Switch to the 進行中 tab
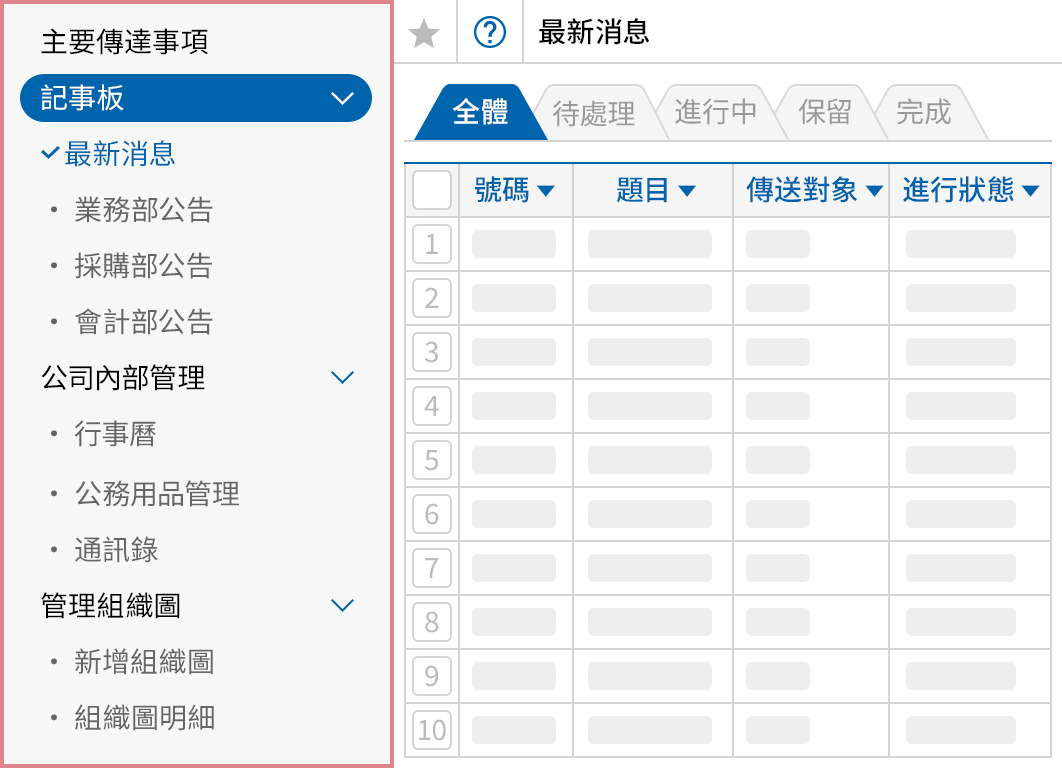 pos(720,113)
